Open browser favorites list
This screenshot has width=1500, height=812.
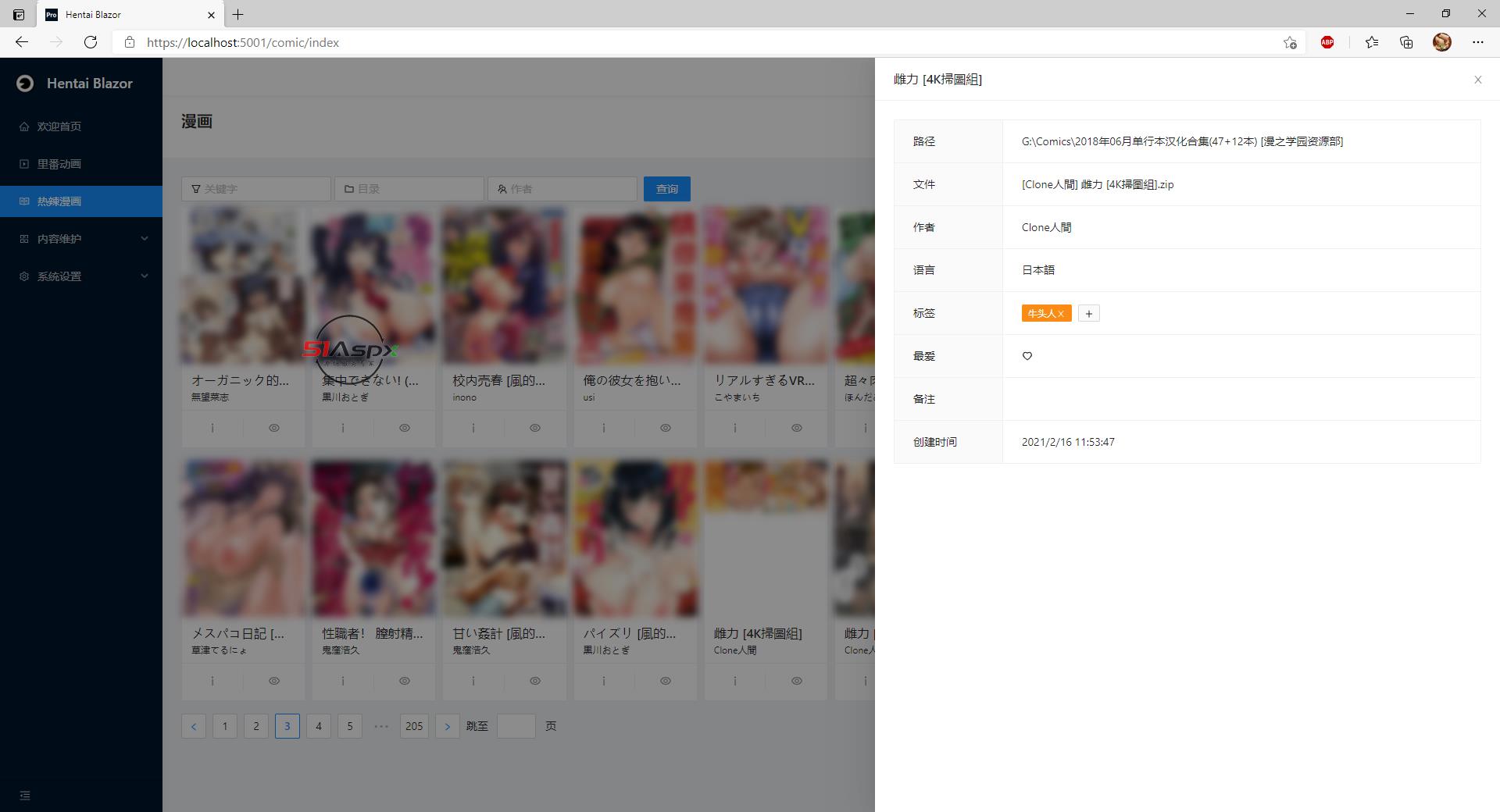1372,42
